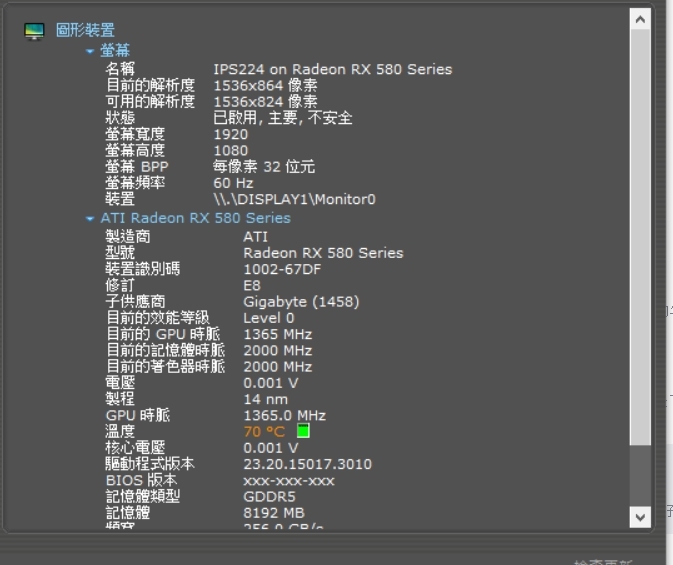Select the model value Radeon RX 580 Series
The height and width of the screenshot is (565, 673).
323,253
